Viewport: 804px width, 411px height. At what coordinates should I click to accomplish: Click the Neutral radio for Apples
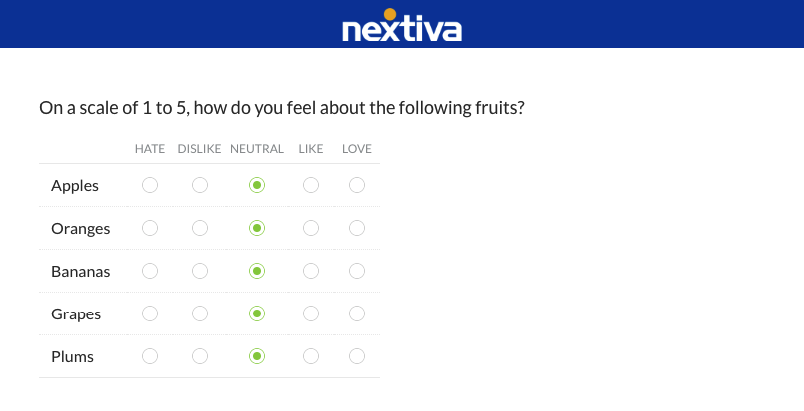[257, 185]
